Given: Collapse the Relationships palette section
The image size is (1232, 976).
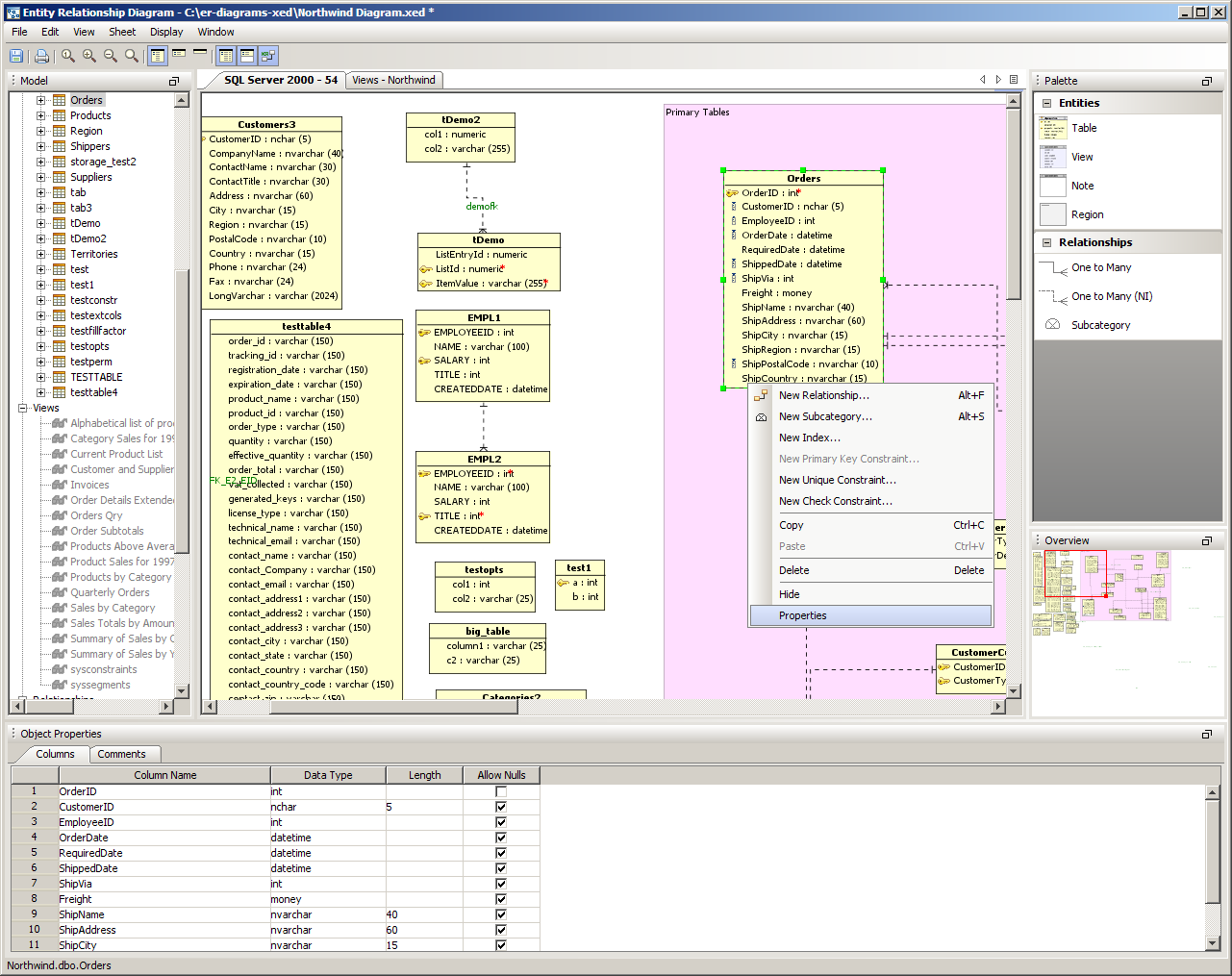Looking at the screenshot, I should (x=1047, y=243).
